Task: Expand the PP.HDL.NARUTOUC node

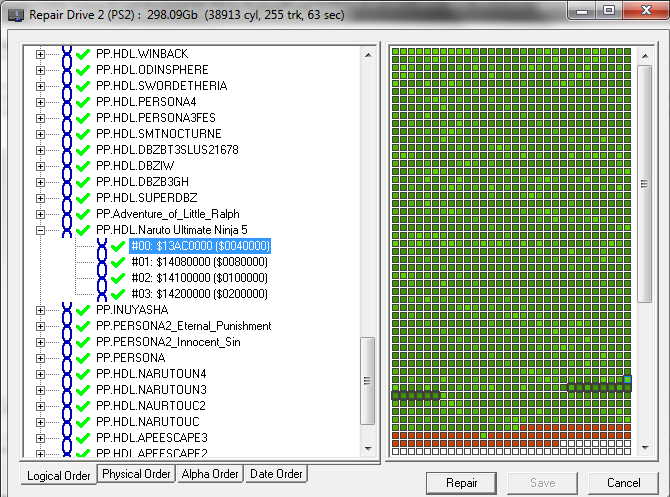Action: coord(40,422)
